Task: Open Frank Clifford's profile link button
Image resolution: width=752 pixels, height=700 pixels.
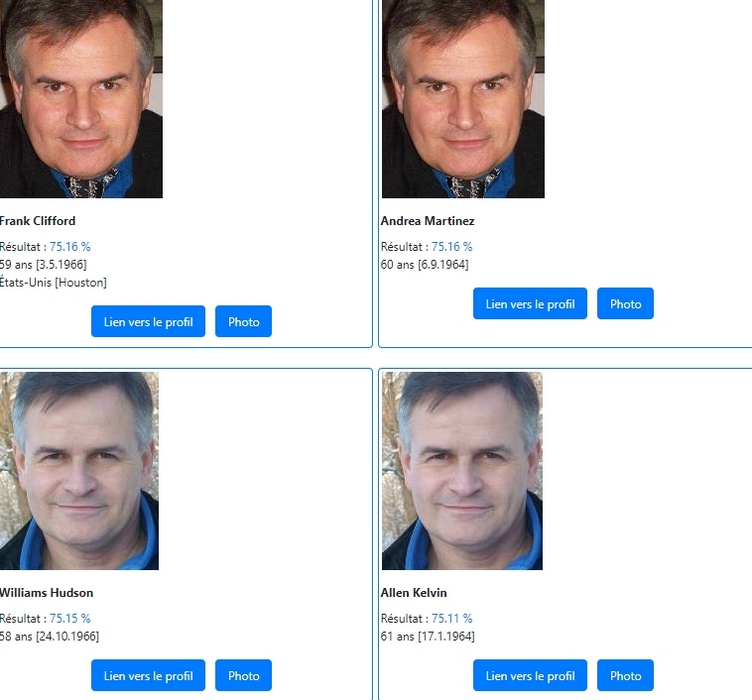Action: (x=148, y=321)
